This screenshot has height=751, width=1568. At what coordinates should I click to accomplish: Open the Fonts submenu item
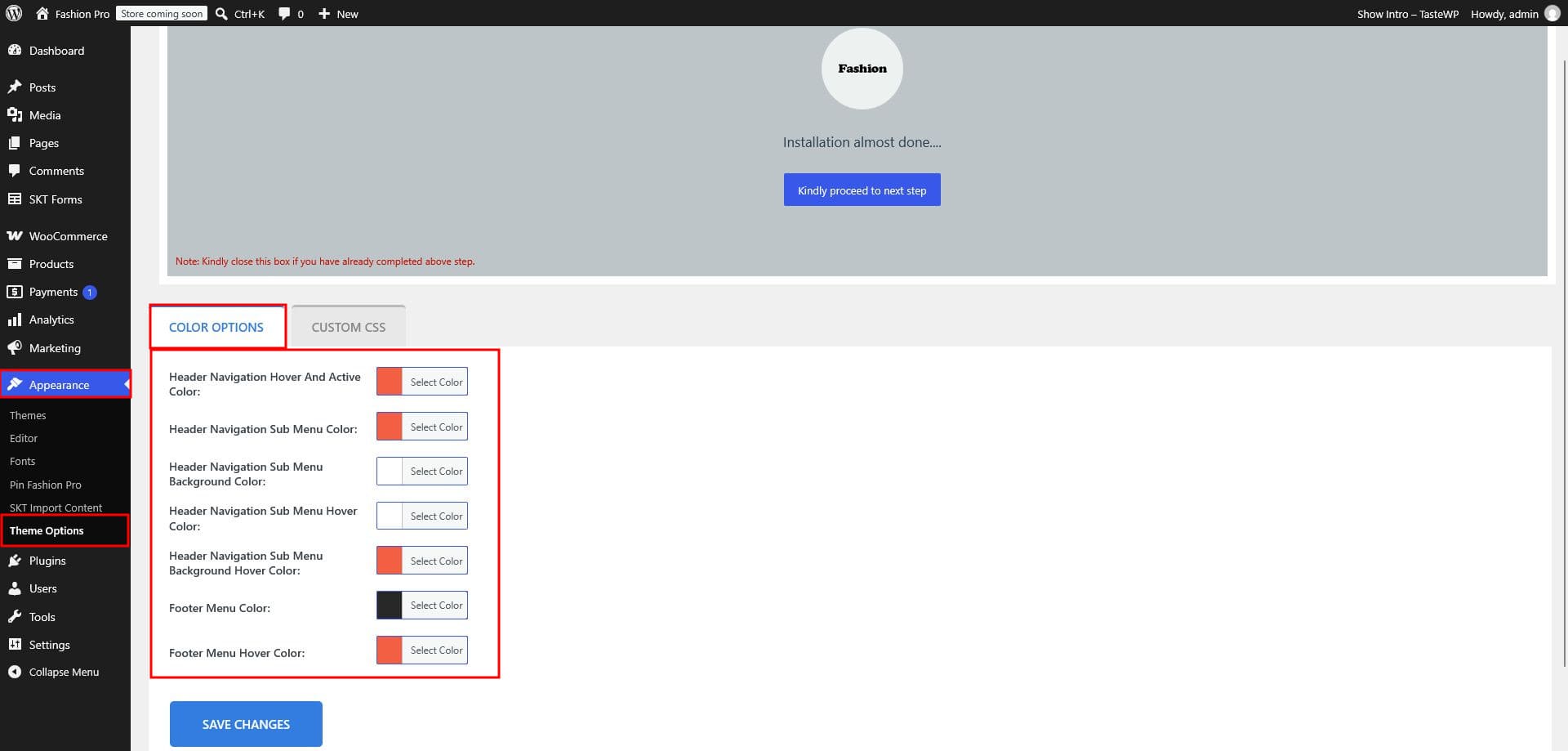pos(23,461)
